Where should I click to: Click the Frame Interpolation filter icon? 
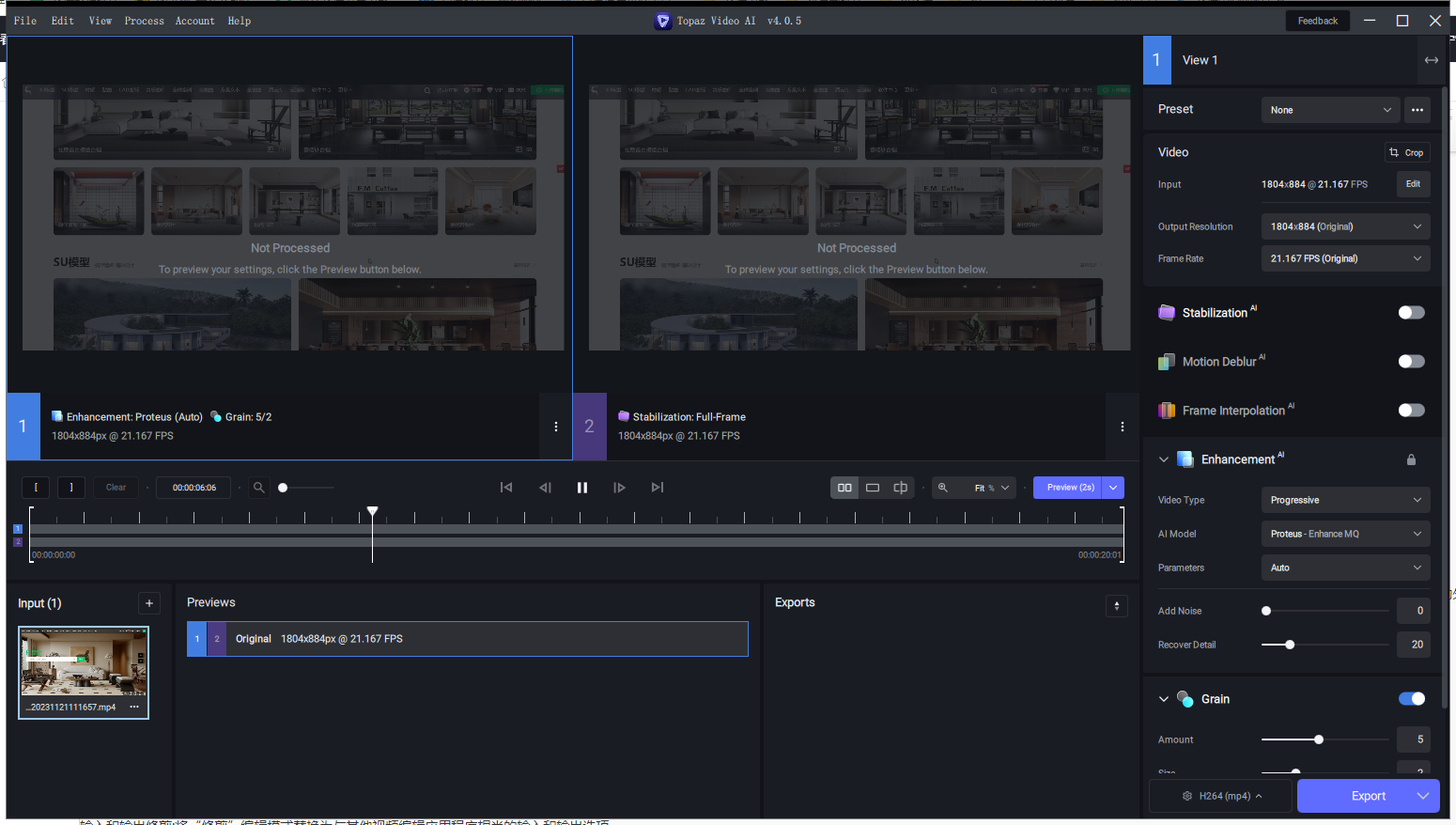pos(1167,411)
